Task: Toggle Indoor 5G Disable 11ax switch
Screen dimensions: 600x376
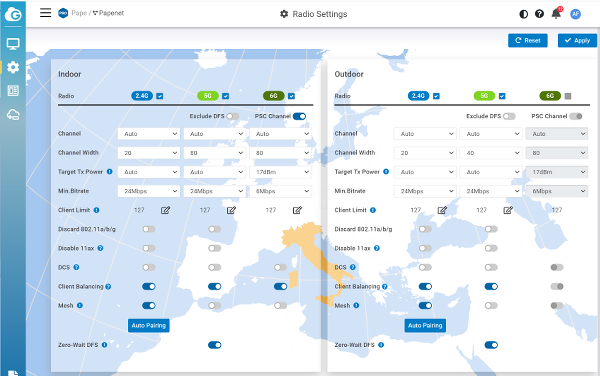Action: pyautogui.click(x=215, y=248)
